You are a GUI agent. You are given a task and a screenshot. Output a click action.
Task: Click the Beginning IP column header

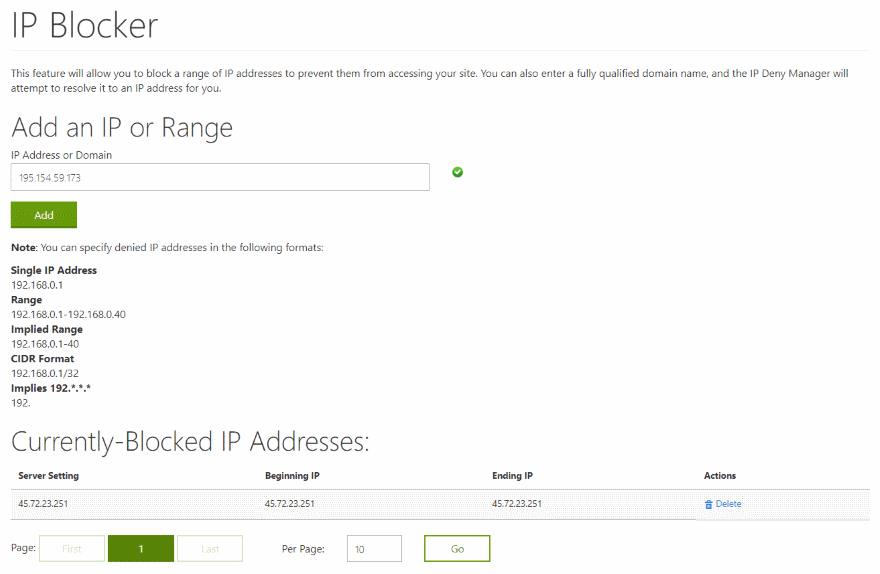click(x=293, y=476)
